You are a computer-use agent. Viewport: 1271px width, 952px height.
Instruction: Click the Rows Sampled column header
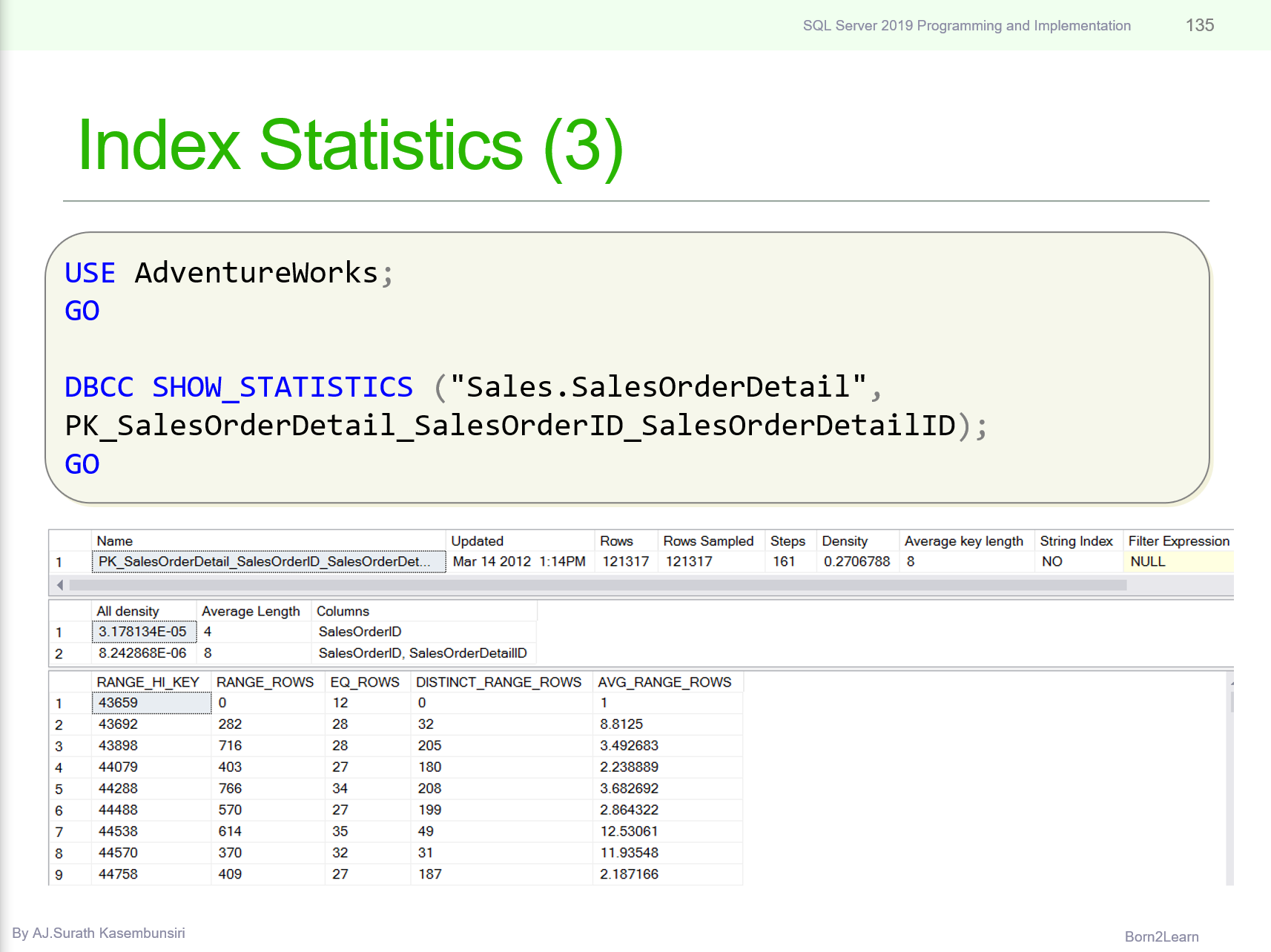coord(708,541)
